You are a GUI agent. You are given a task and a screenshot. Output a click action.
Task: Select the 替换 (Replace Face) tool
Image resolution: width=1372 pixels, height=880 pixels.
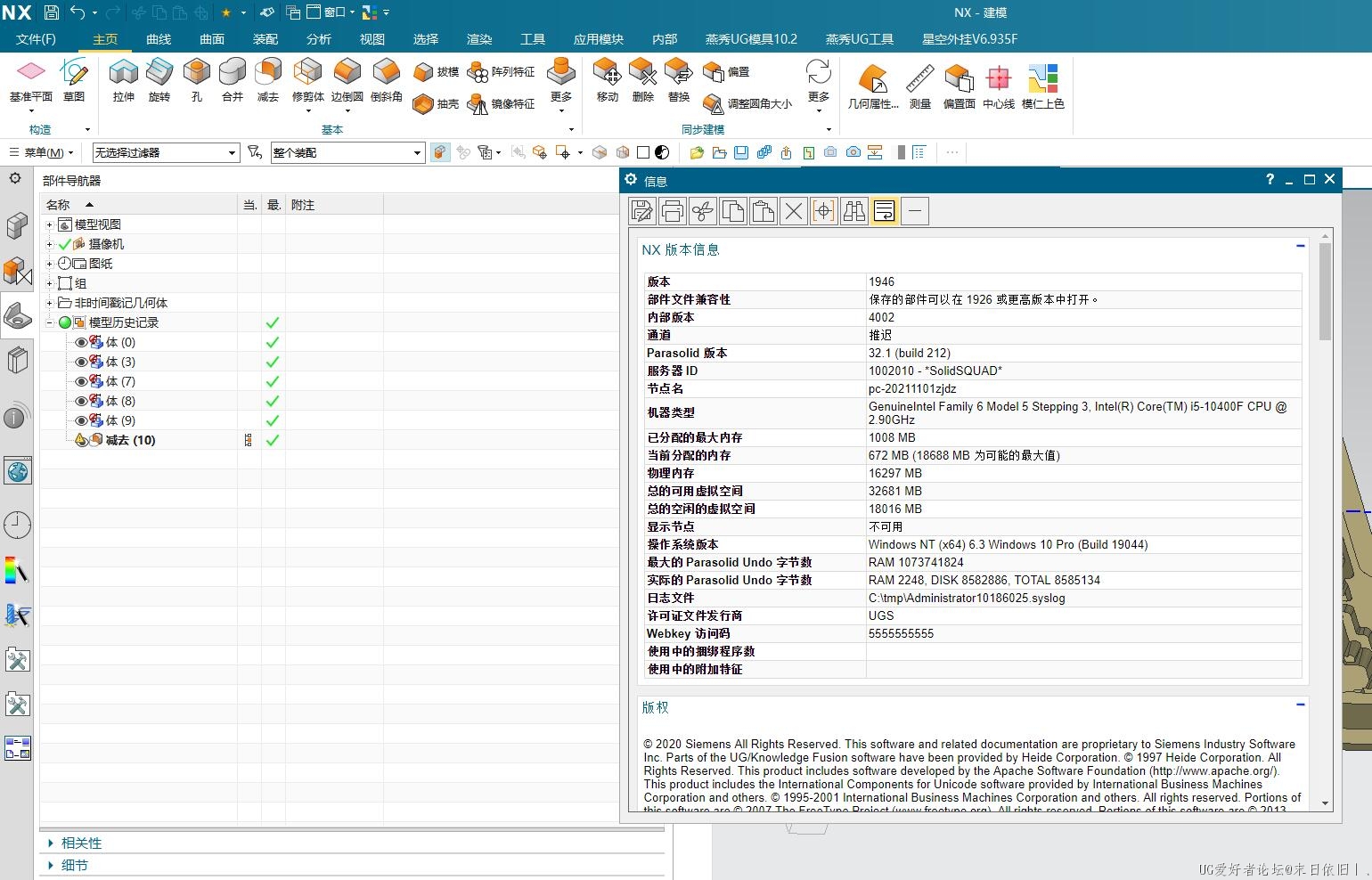pos(679,80)
